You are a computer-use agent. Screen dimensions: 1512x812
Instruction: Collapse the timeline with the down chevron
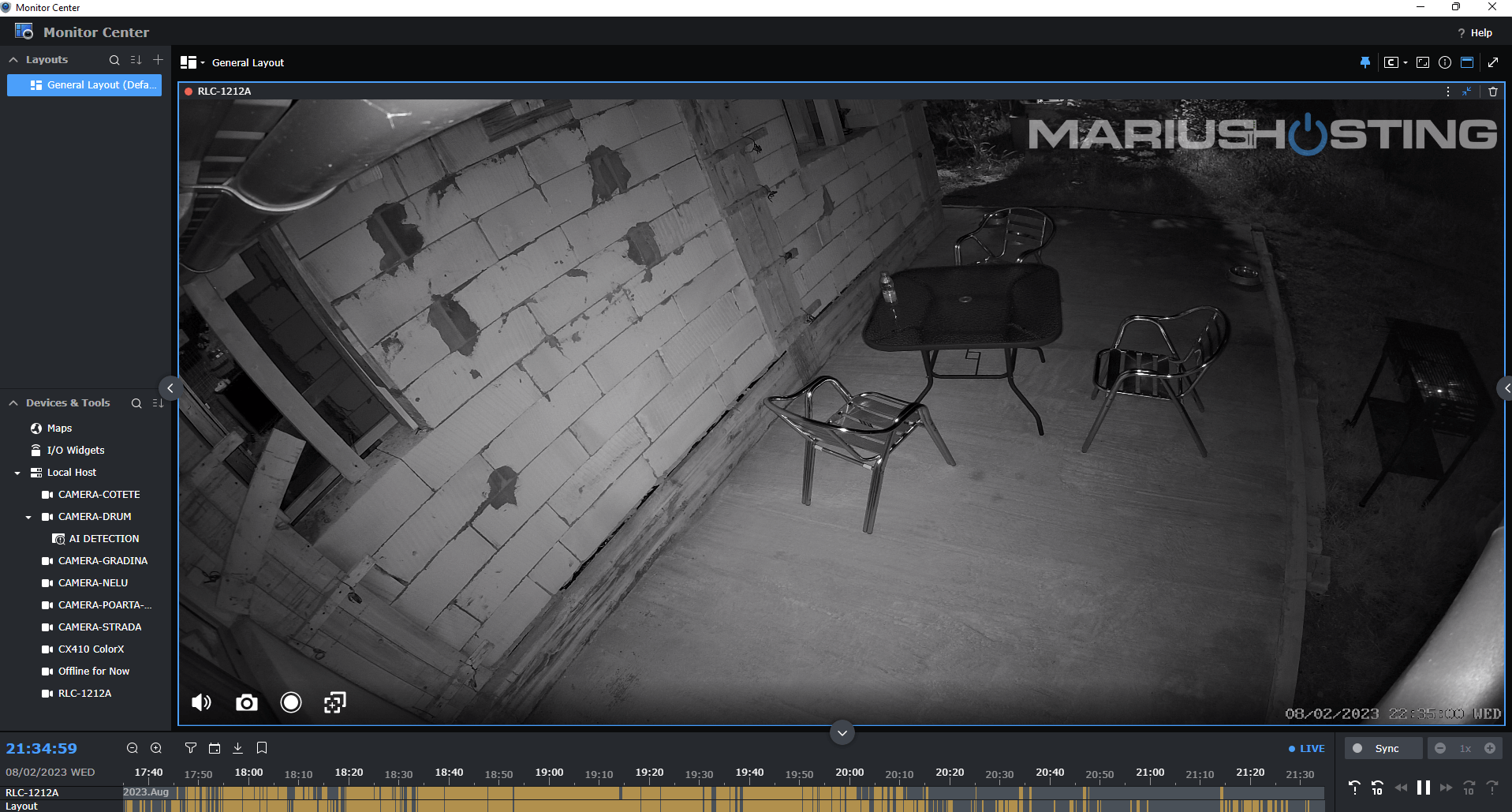pyautogui.click(x=842, y=733)
